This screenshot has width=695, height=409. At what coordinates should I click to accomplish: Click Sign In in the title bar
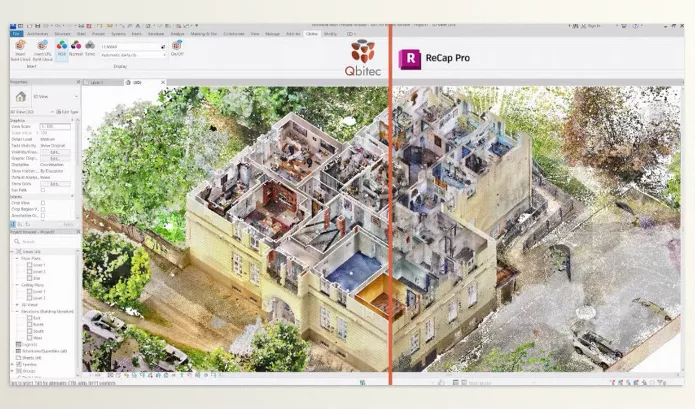click(x=594, y=26)
